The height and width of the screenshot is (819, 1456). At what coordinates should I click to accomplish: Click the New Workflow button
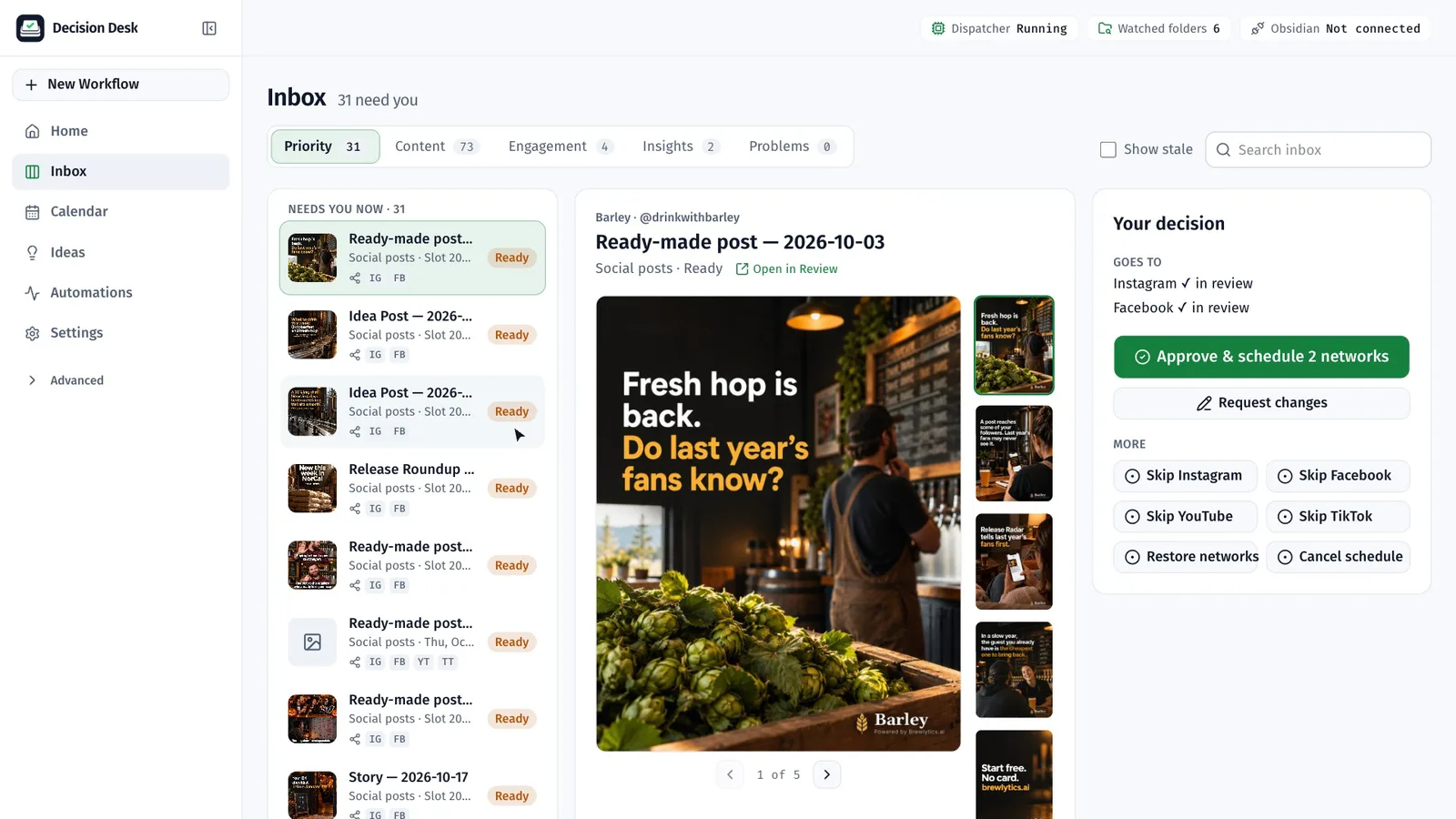121,85
